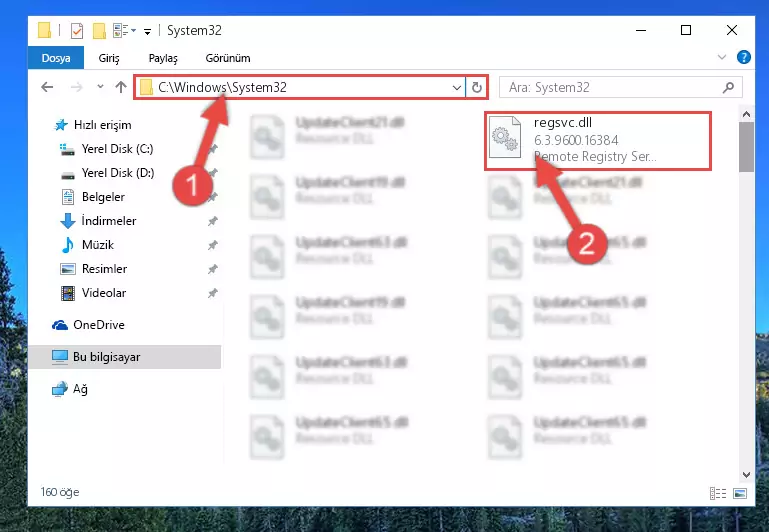
Task: Close the System32 window
Action: [x=732, y=30]
